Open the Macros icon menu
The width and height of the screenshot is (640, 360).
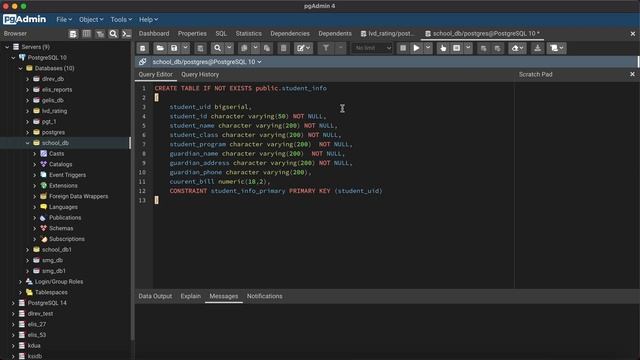pyautogui.click(x=557, y=48)
